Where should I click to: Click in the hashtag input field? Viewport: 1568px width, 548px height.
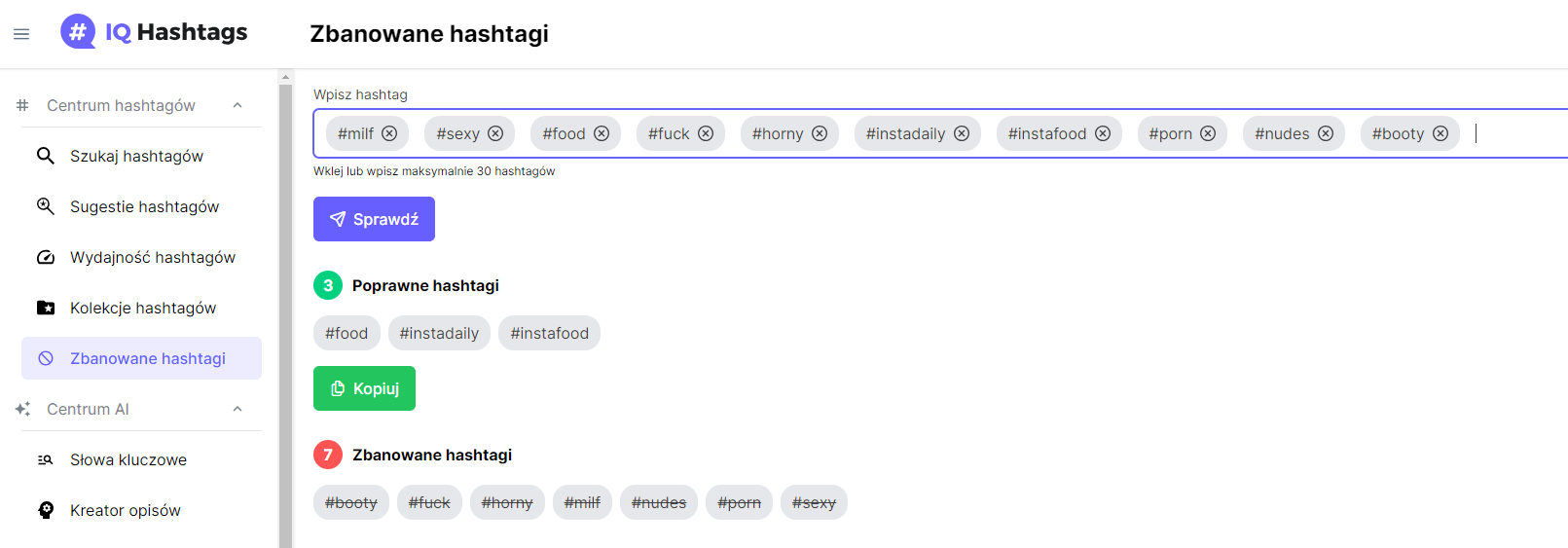click(x=1518, y=133)
